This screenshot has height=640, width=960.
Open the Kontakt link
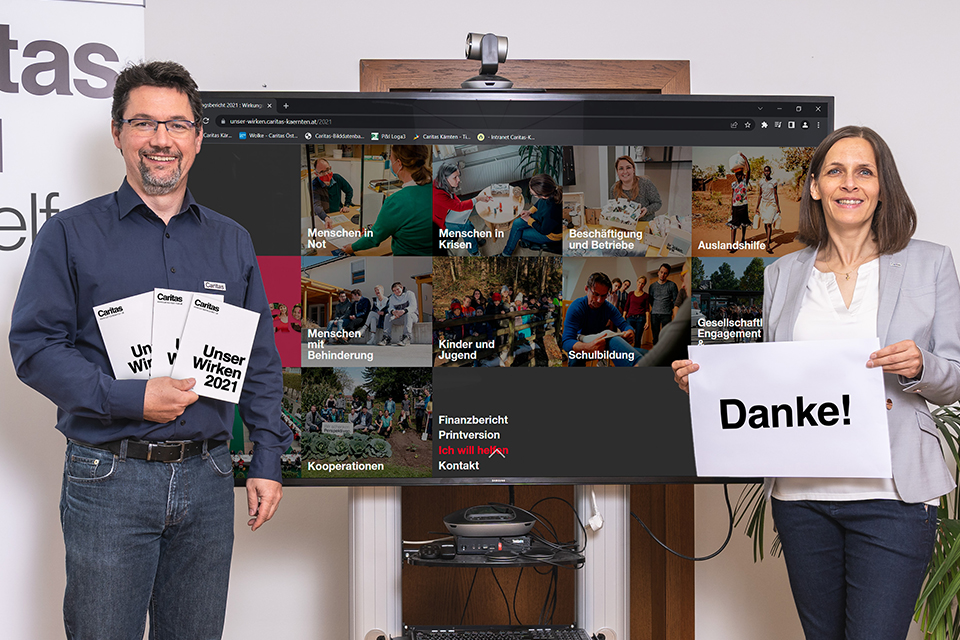(459, 465)
